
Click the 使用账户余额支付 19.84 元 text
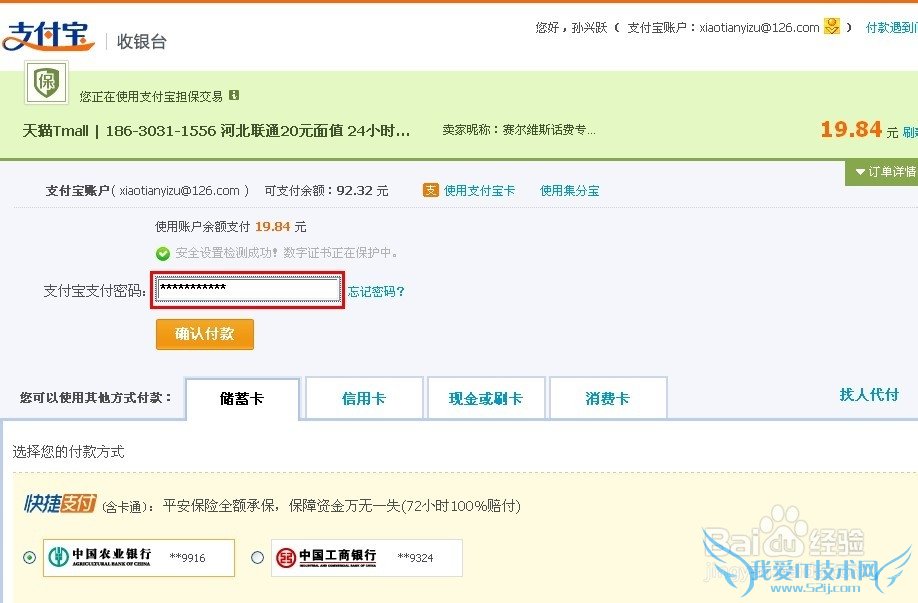tap(230, 227)
